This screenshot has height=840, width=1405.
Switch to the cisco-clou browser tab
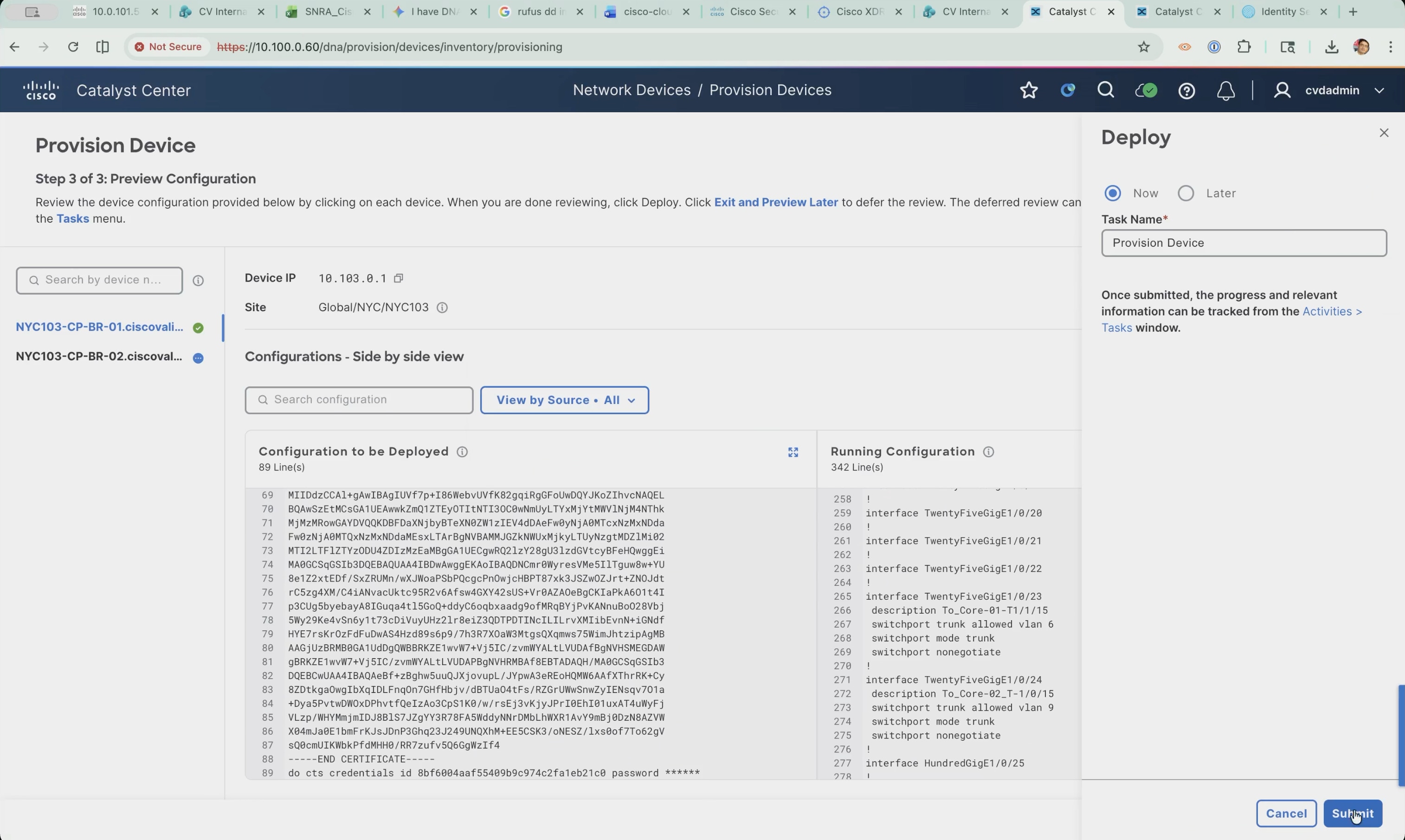tap(647, 12)
